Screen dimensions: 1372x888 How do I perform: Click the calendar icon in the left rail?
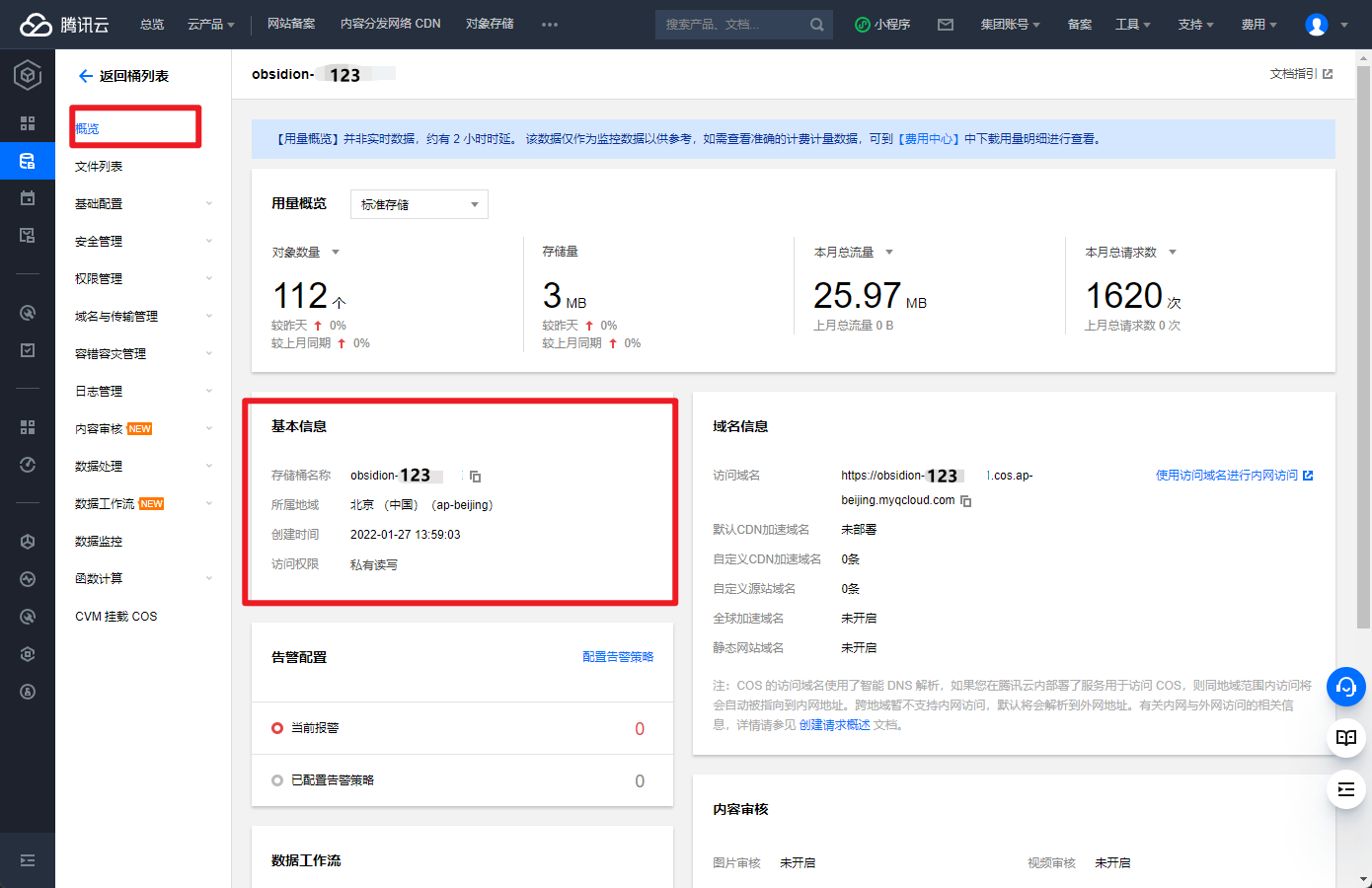point(28,198)
